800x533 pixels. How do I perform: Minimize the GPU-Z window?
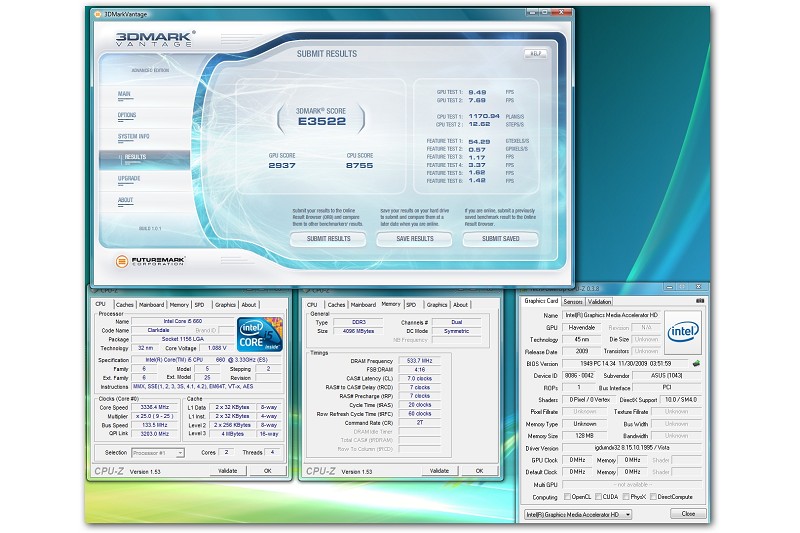(670, 287)
